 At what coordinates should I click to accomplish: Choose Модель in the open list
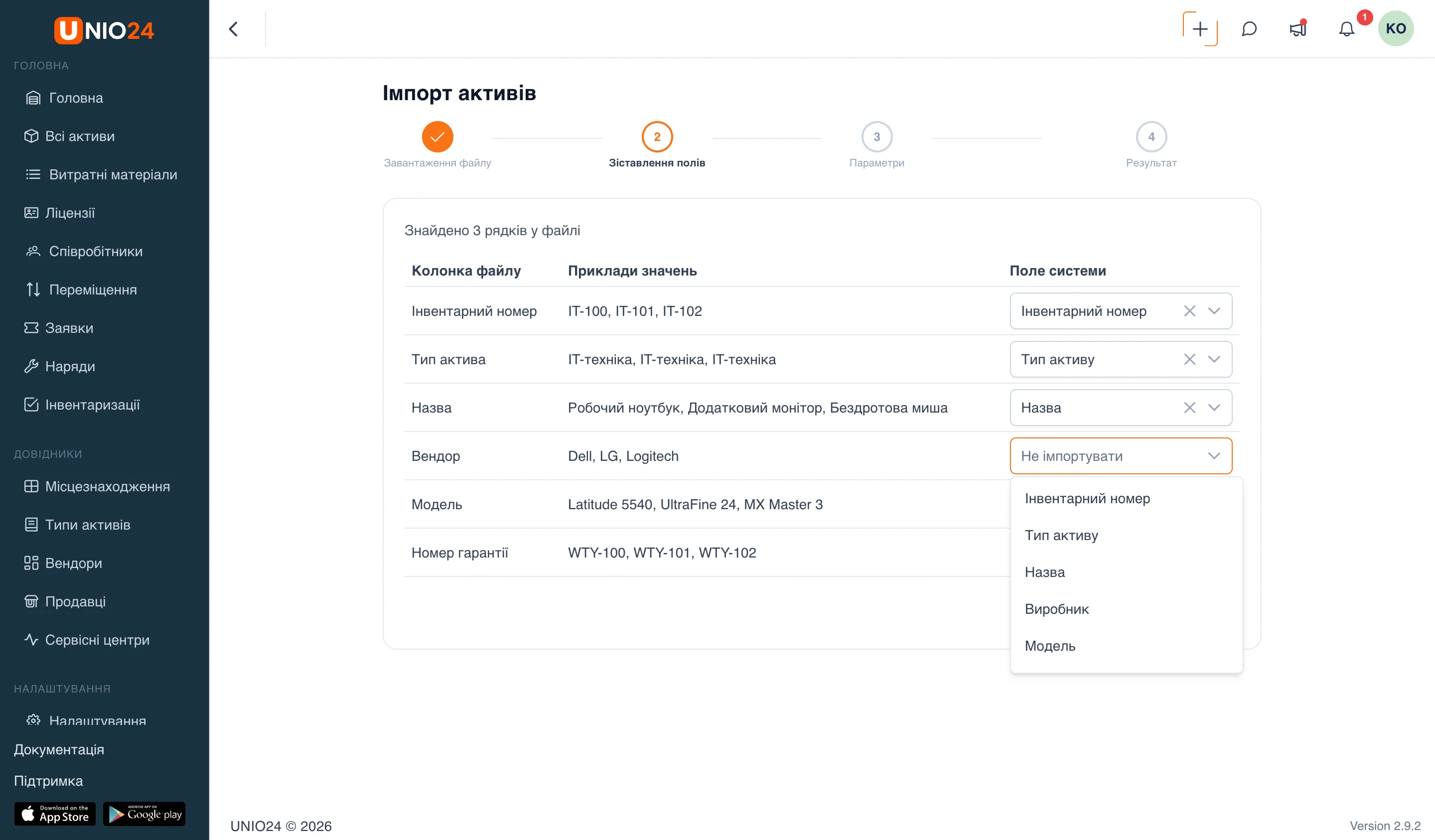1126,646
